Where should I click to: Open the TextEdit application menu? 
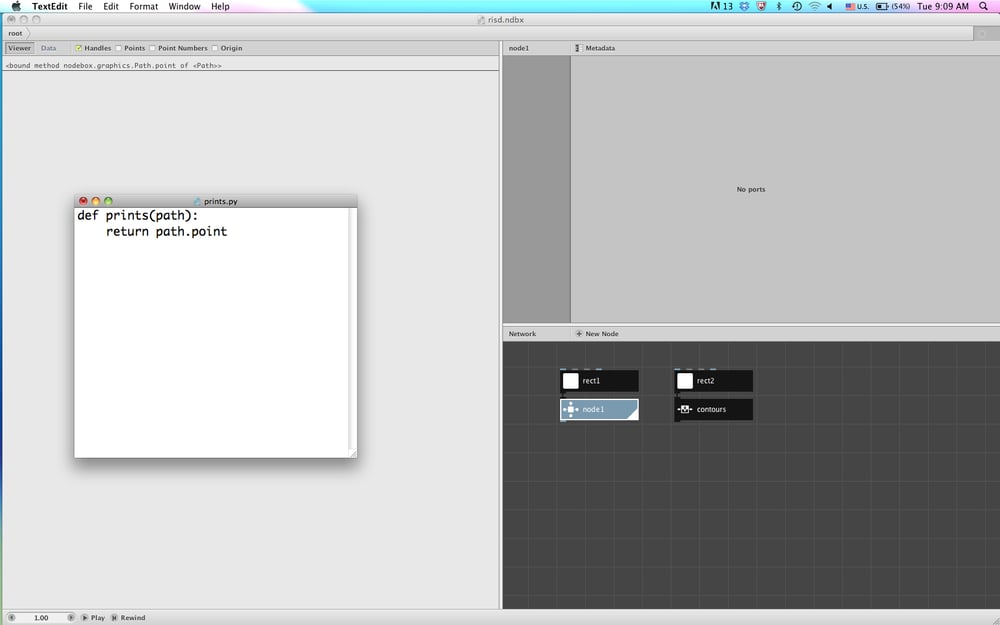50,6
